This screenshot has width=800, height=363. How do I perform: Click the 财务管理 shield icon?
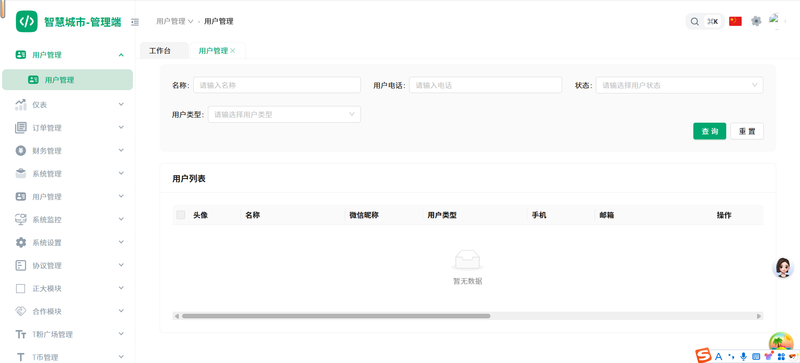coord(20,151)
